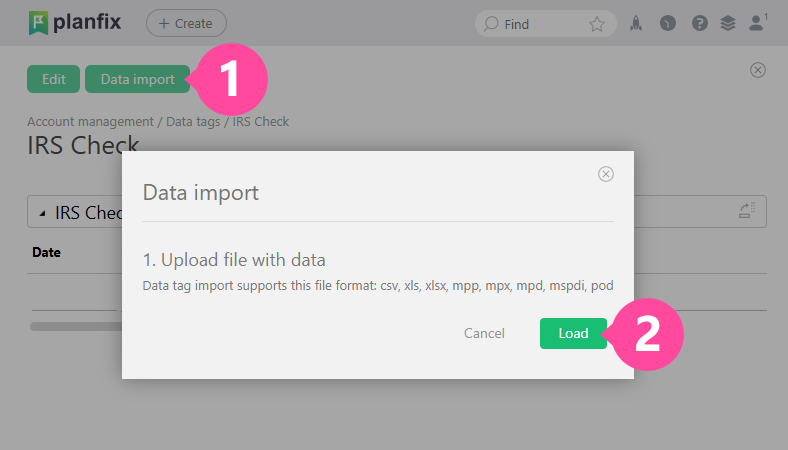Open the user profile icon
Screen dimensions: 788x450
757,24
